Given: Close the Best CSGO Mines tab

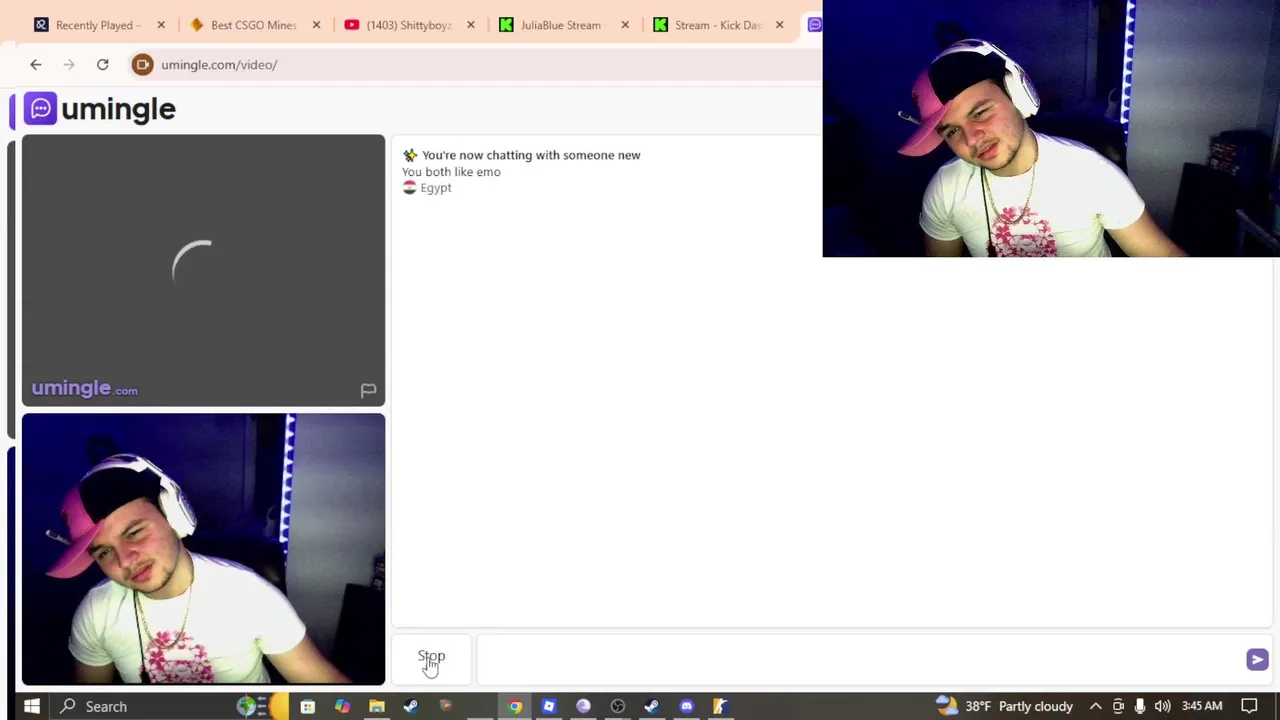Looking at the screenshot, I should pos(316,25).
